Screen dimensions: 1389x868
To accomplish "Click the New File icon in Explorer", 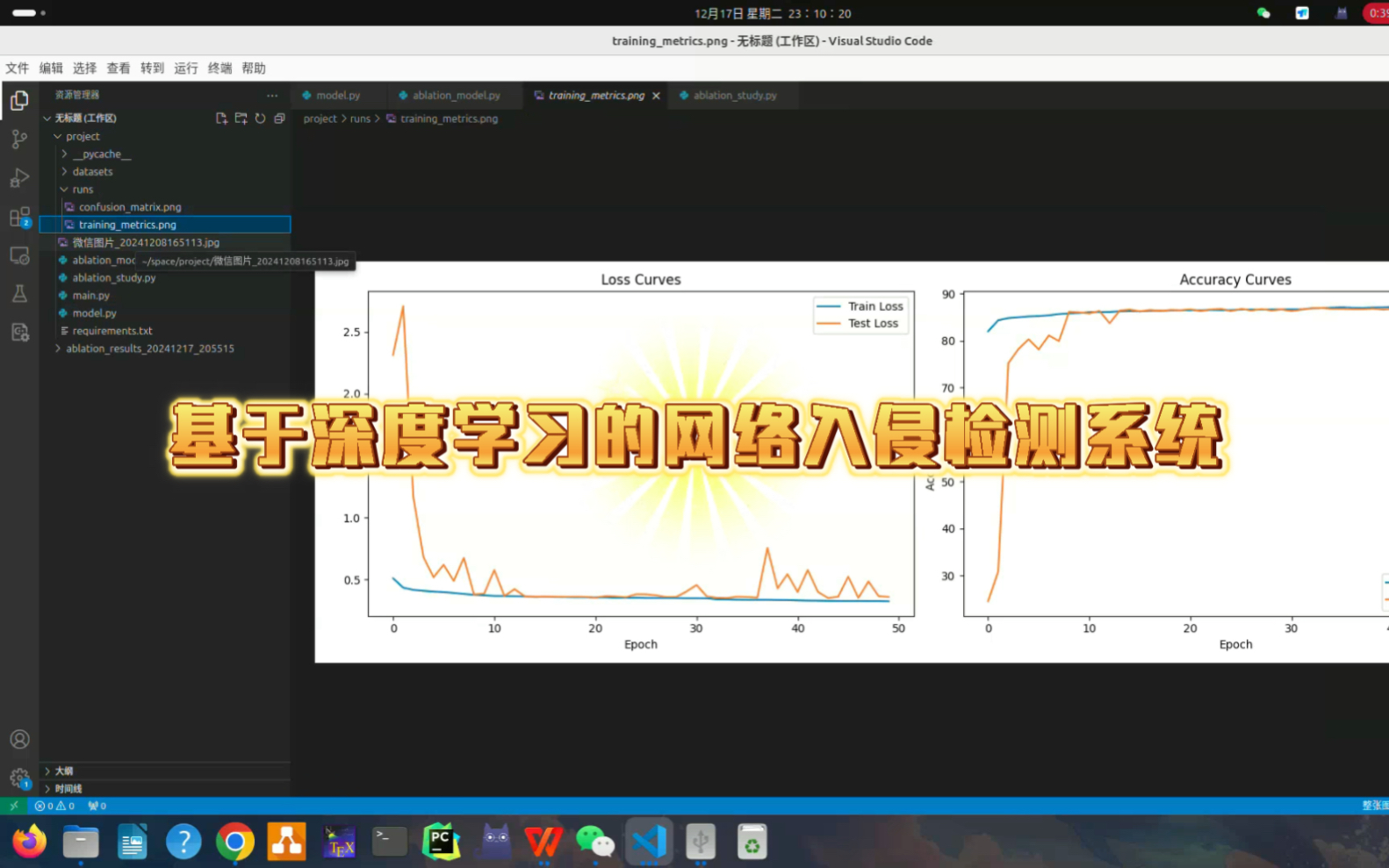I will (x=221, y=118).
